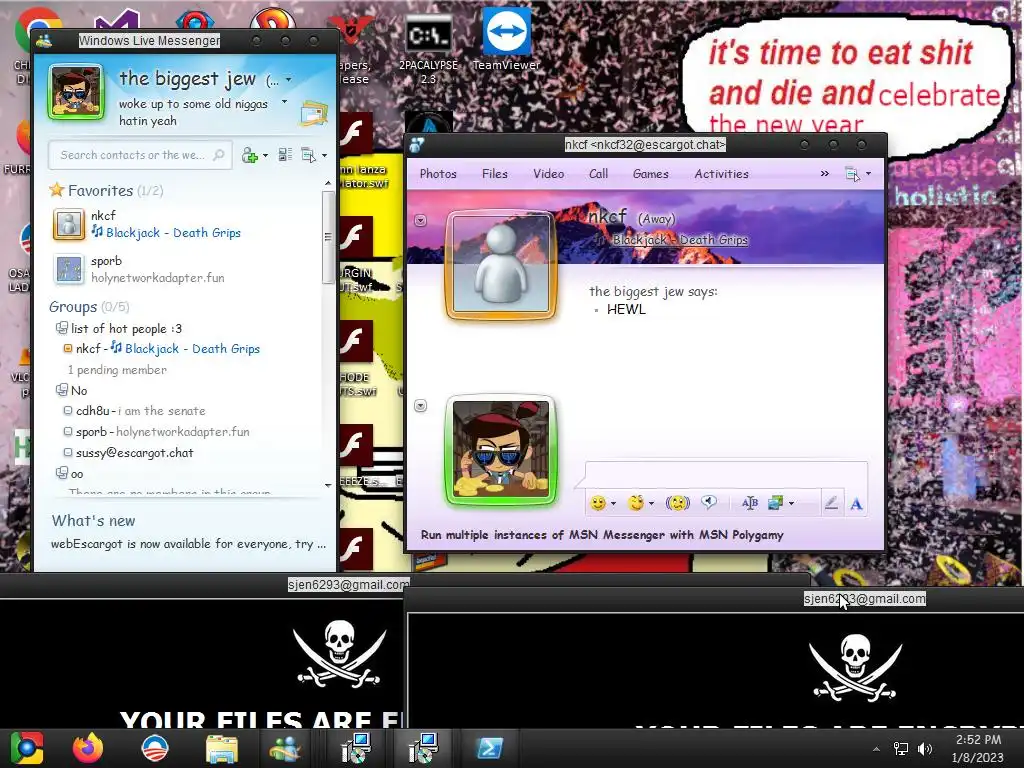Screen dimensions: 1024x768
Task: Open the background picture dropdown arrow
Action: click(x=792, y=503)
